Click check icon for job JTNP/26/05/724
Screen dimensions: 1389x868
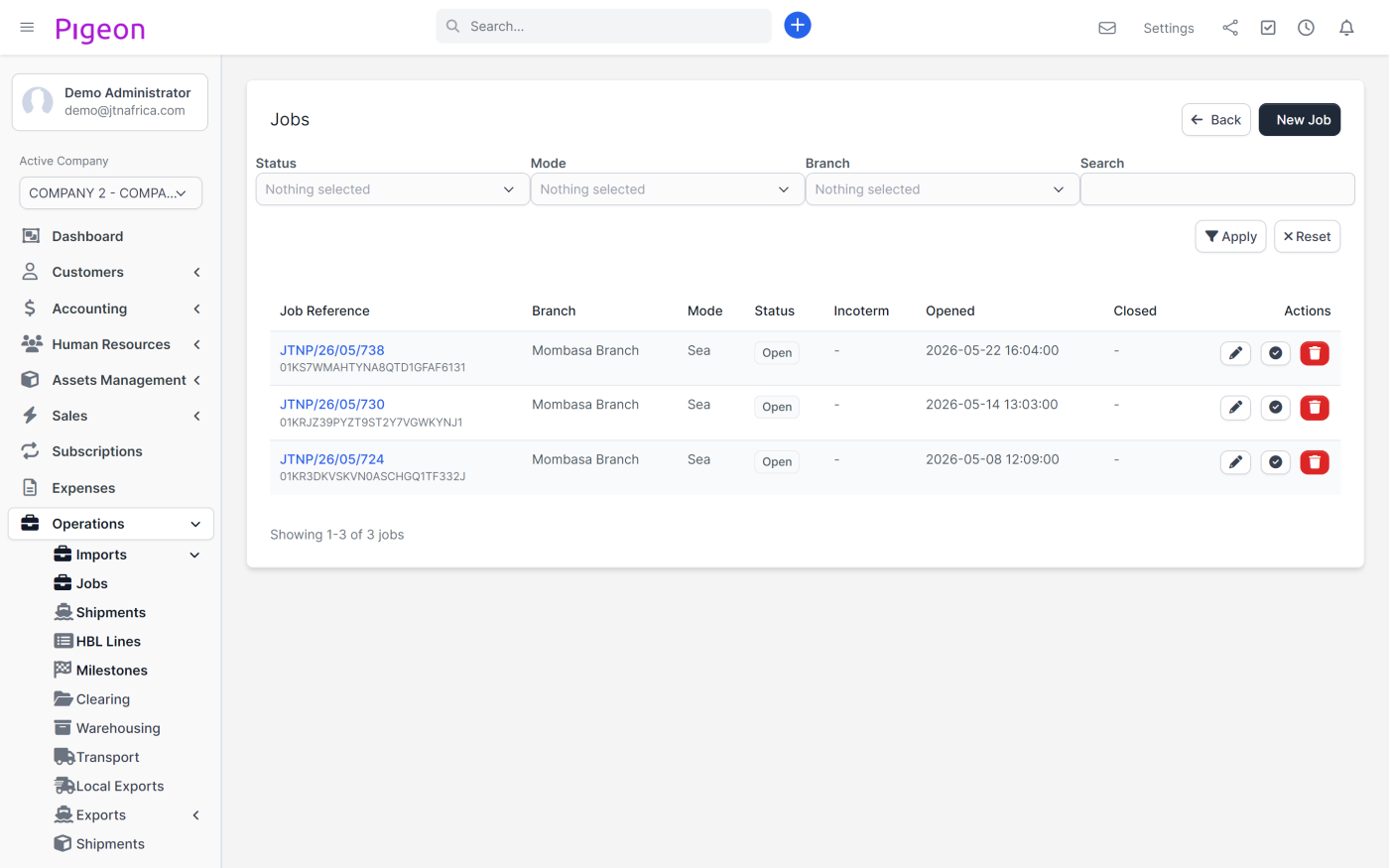pyautogui.click(x=1276, y=461)
